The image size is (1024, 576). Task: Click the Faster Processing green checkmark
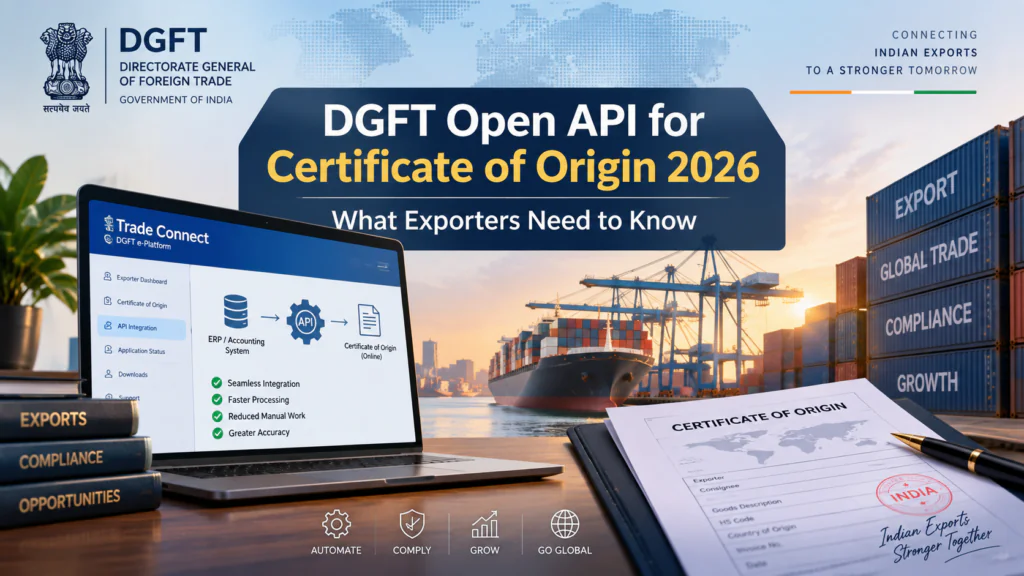pyautogui.click(x=217, y=399)
